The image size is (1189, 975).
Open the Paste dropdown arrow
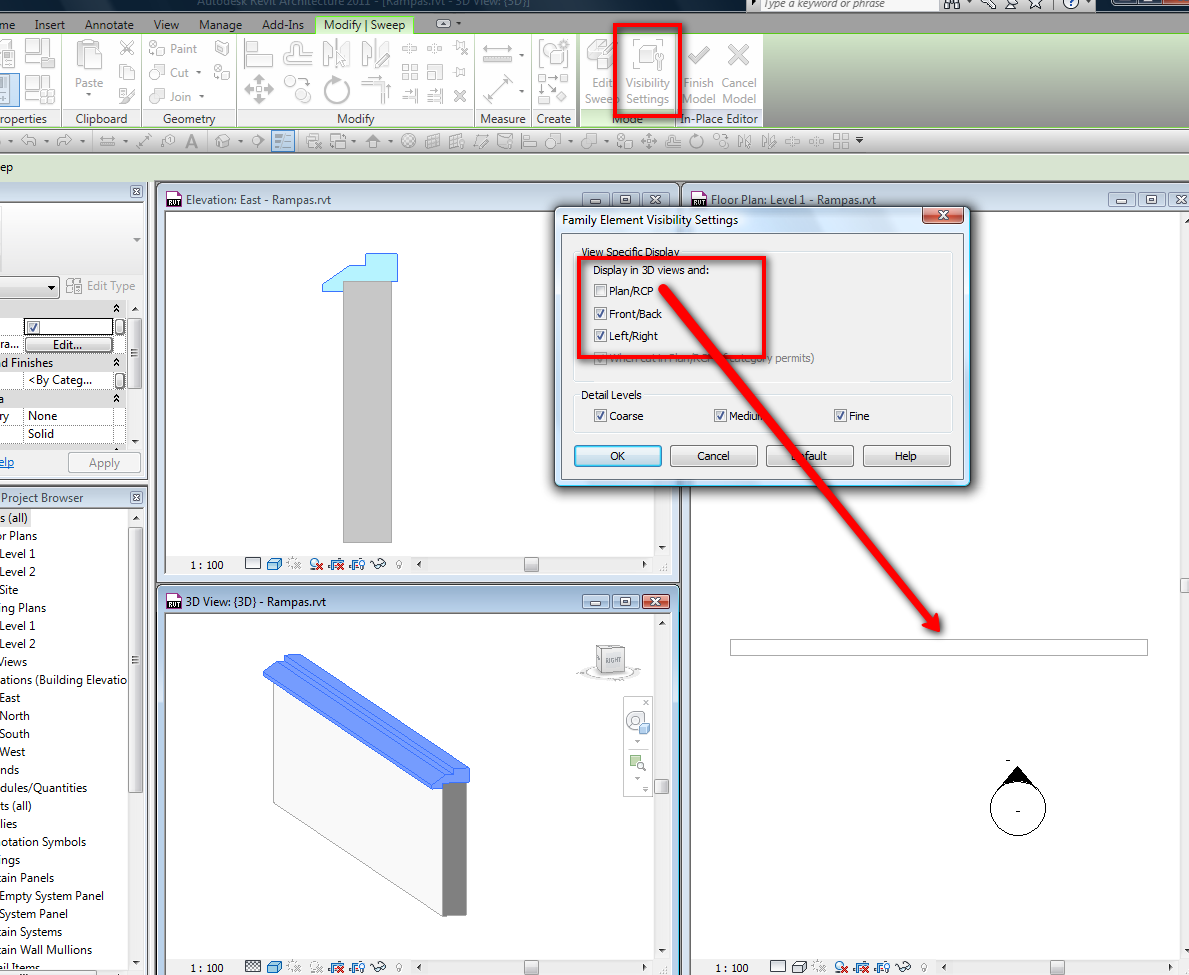(x=89, y=96)
